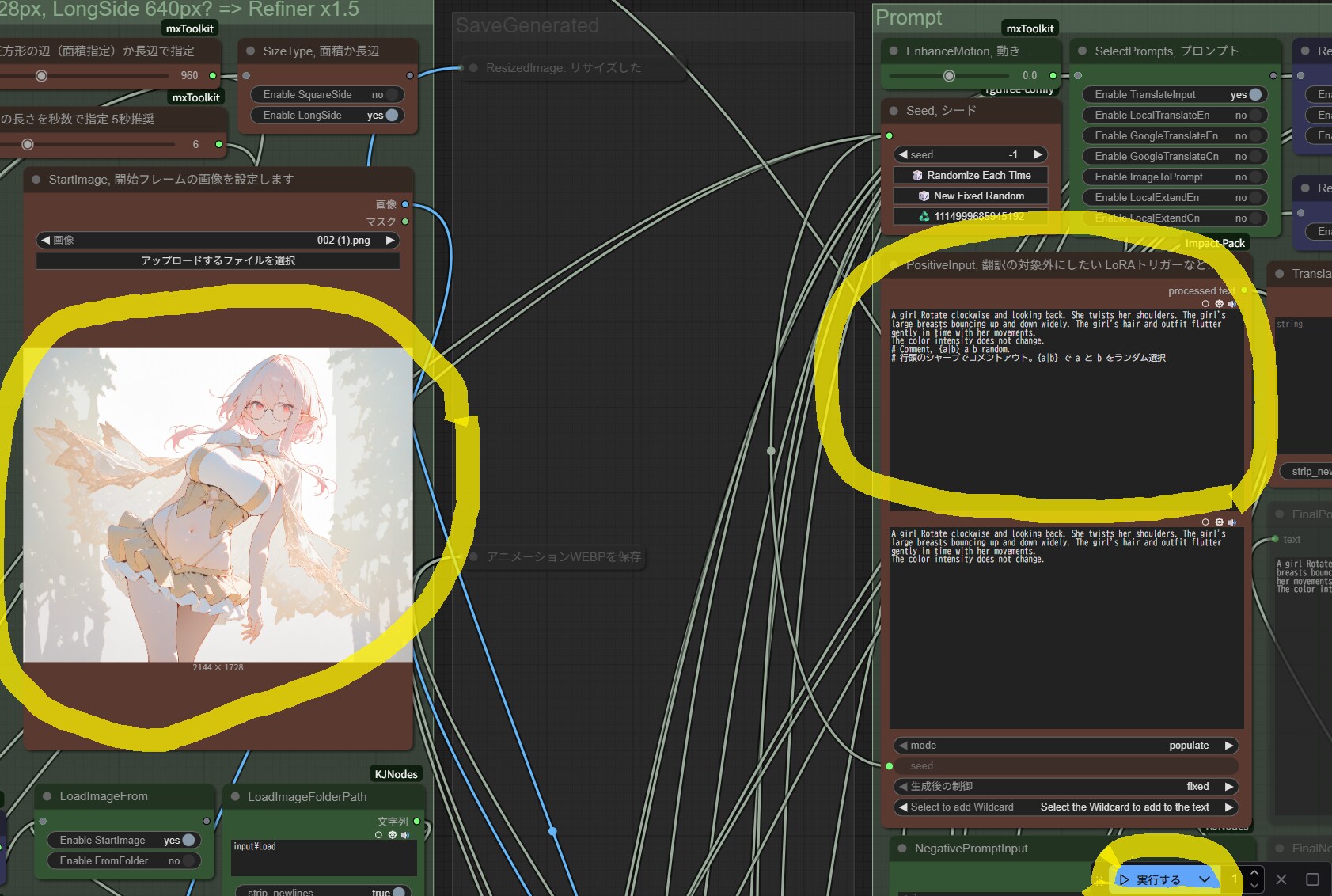Image resolution: width=1332 pixels, height=896 pixels.
Task: Click the gear icon above the upper prompt text
Action: pyautogui.click(x=1219, y=304)
